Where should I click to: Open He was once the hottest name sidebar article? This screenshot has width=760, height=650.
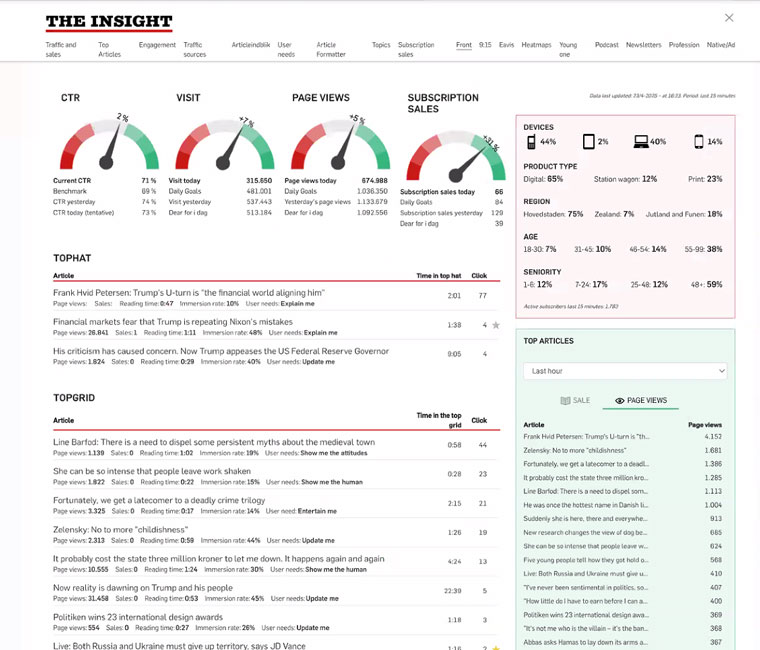point(586,505)
